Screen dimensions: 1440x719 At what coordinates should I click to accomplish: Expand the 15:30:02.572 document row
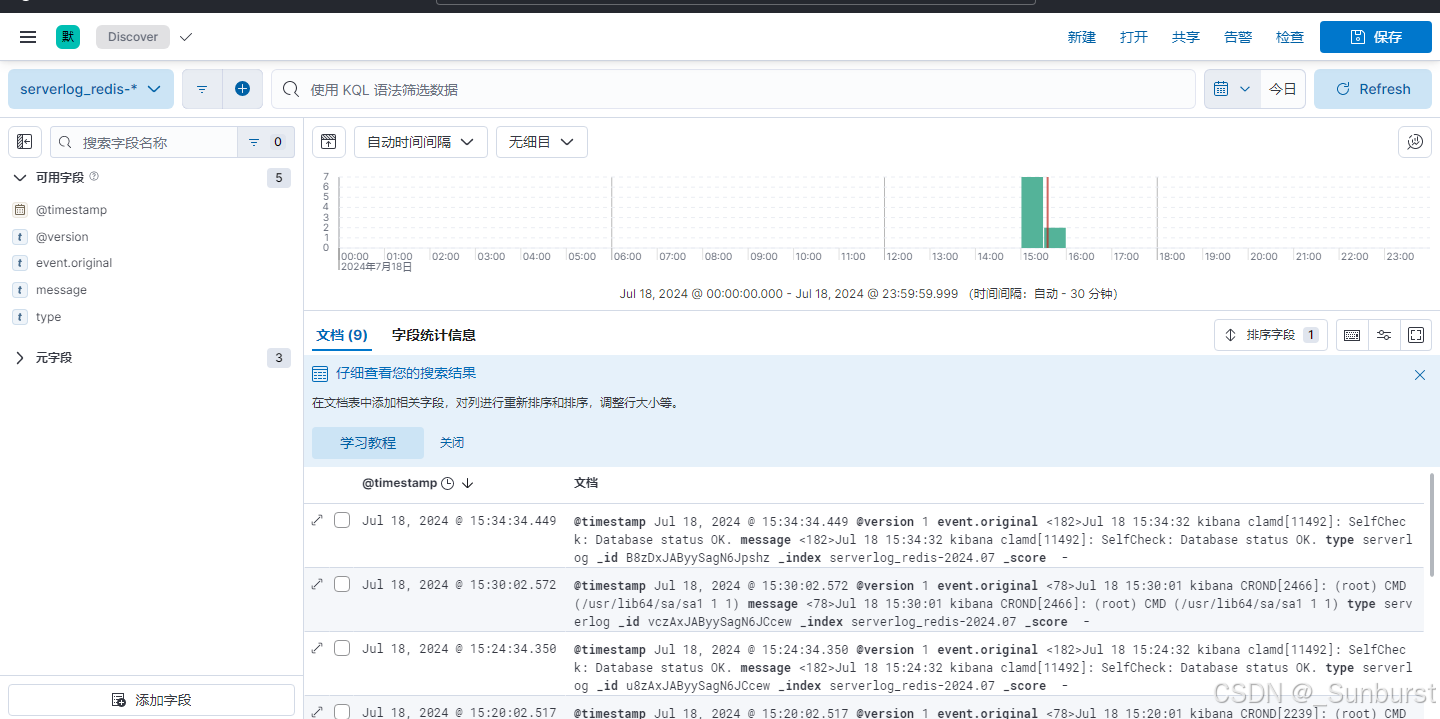(317, 584)
